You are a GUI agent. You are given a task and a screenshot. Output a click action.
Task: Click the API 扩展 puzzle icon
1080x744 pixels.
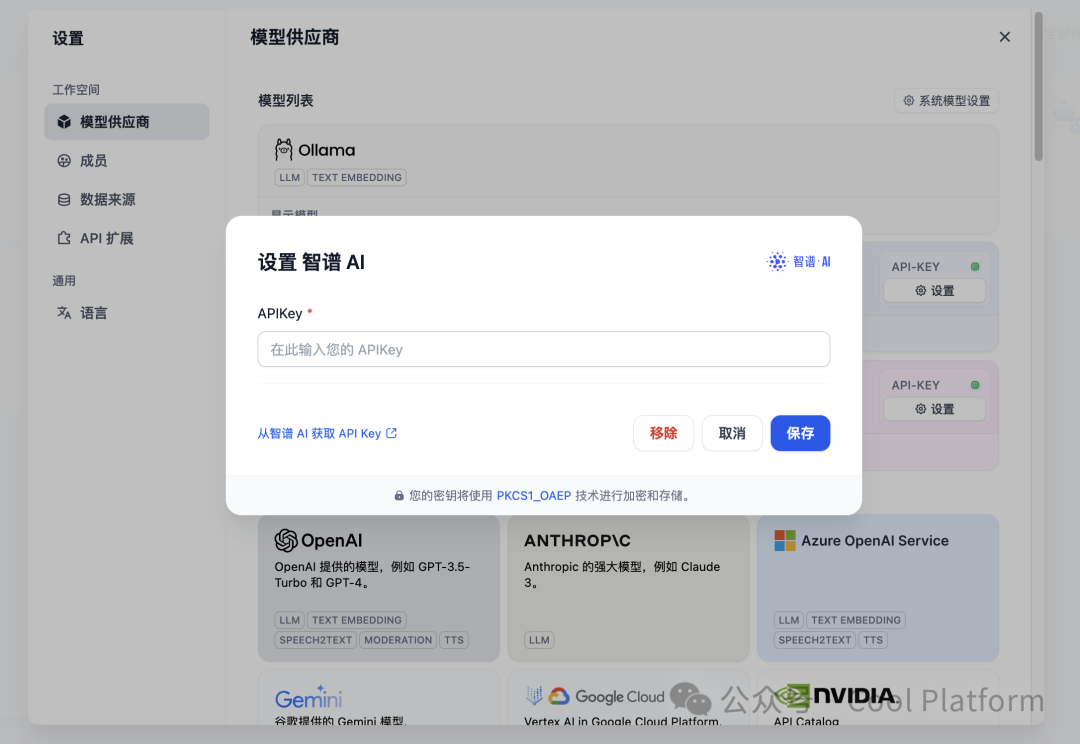[64, 239]
